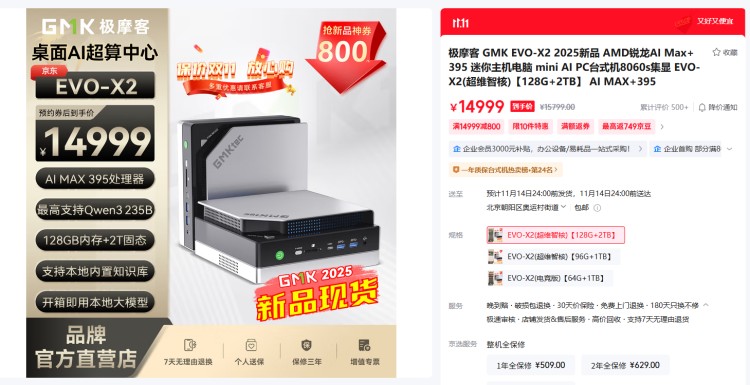750x385 pixels.
Task: Choose 2年全保修 ¥629.00 warranty
Action: pyautogui.click(x=625, y=365)
